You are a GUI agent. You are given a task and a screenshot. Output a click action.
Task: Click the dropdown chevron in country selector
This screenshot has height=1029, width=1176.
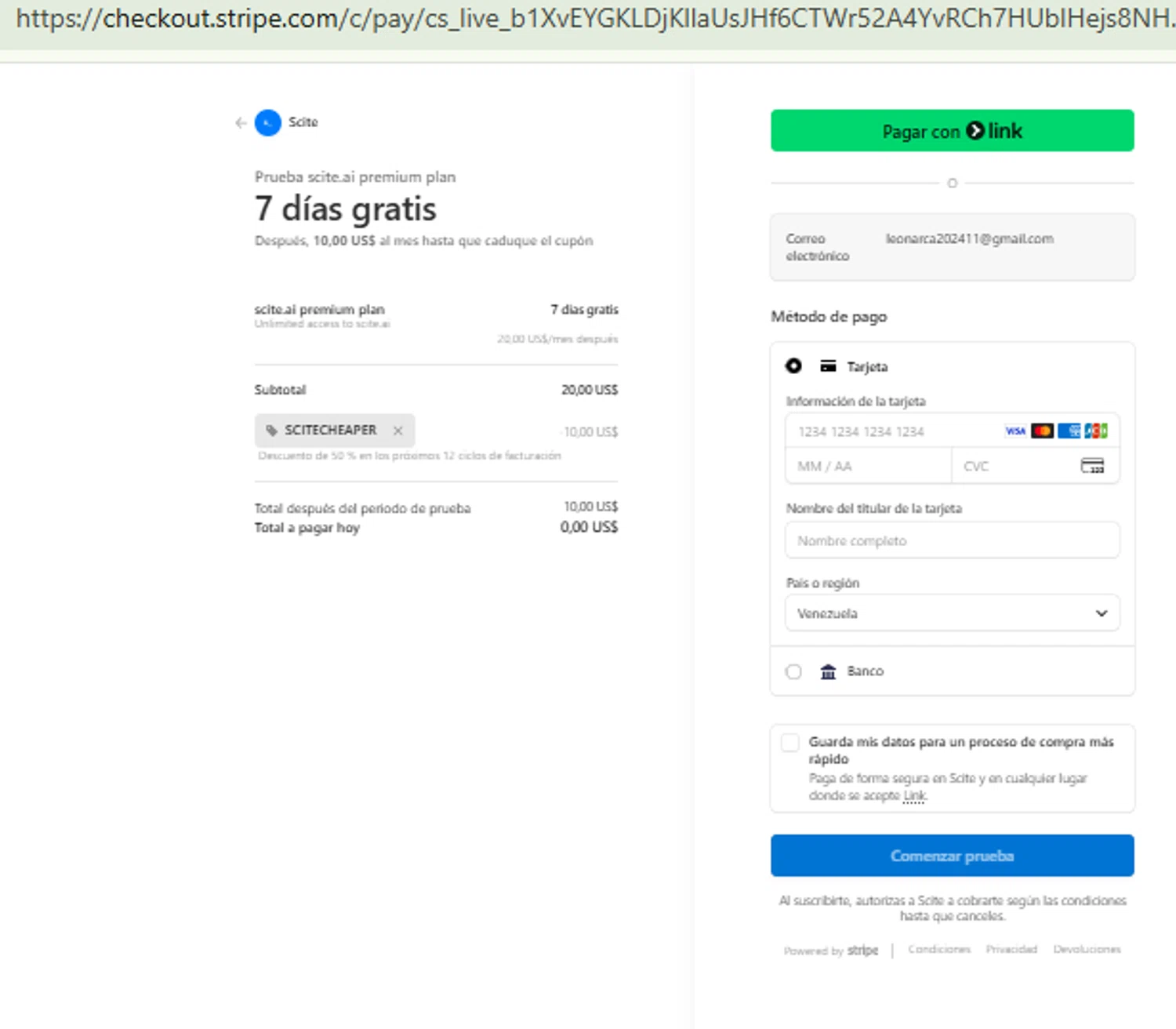click(x=1102, y=613)
